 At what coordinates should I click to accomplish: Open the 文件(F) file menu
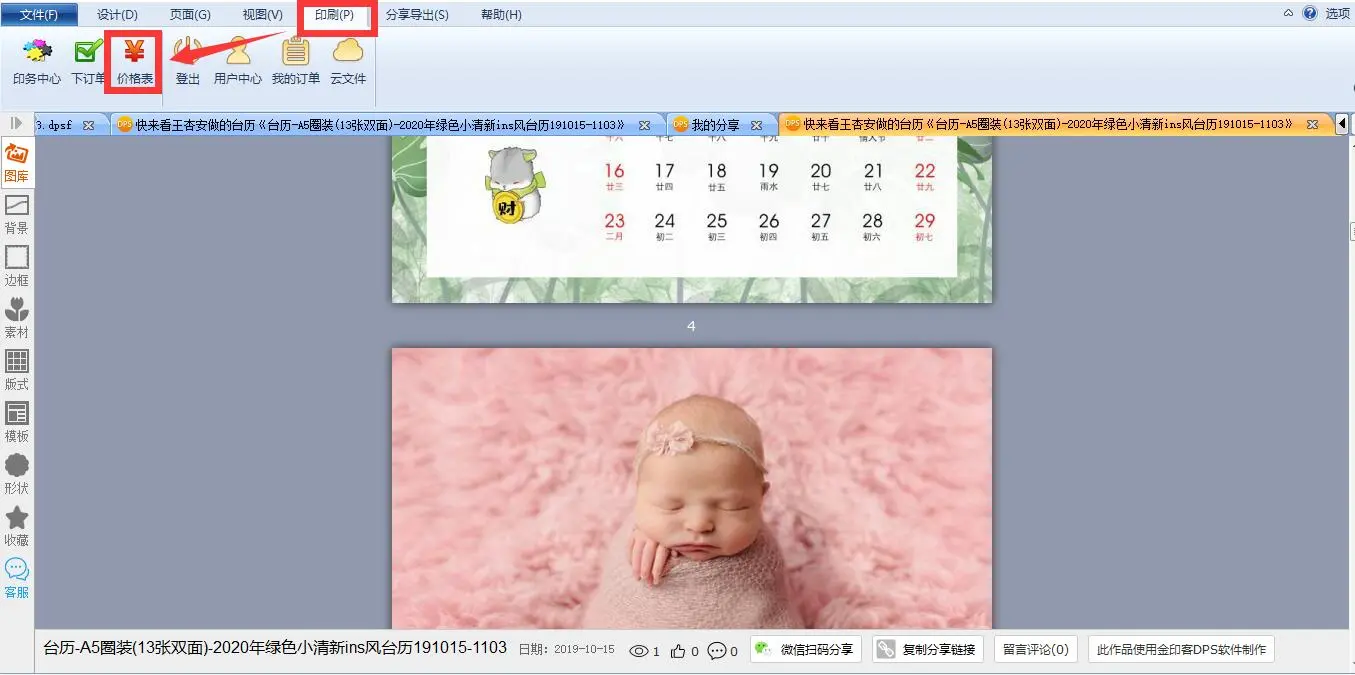click(x=39, y=15)
